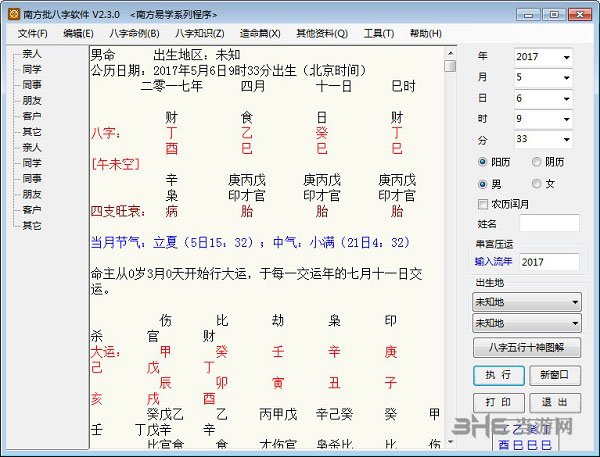The image size is (600, 457).
Task: Close the 南方批八字软件 window
Action: [x=580, y=15]
